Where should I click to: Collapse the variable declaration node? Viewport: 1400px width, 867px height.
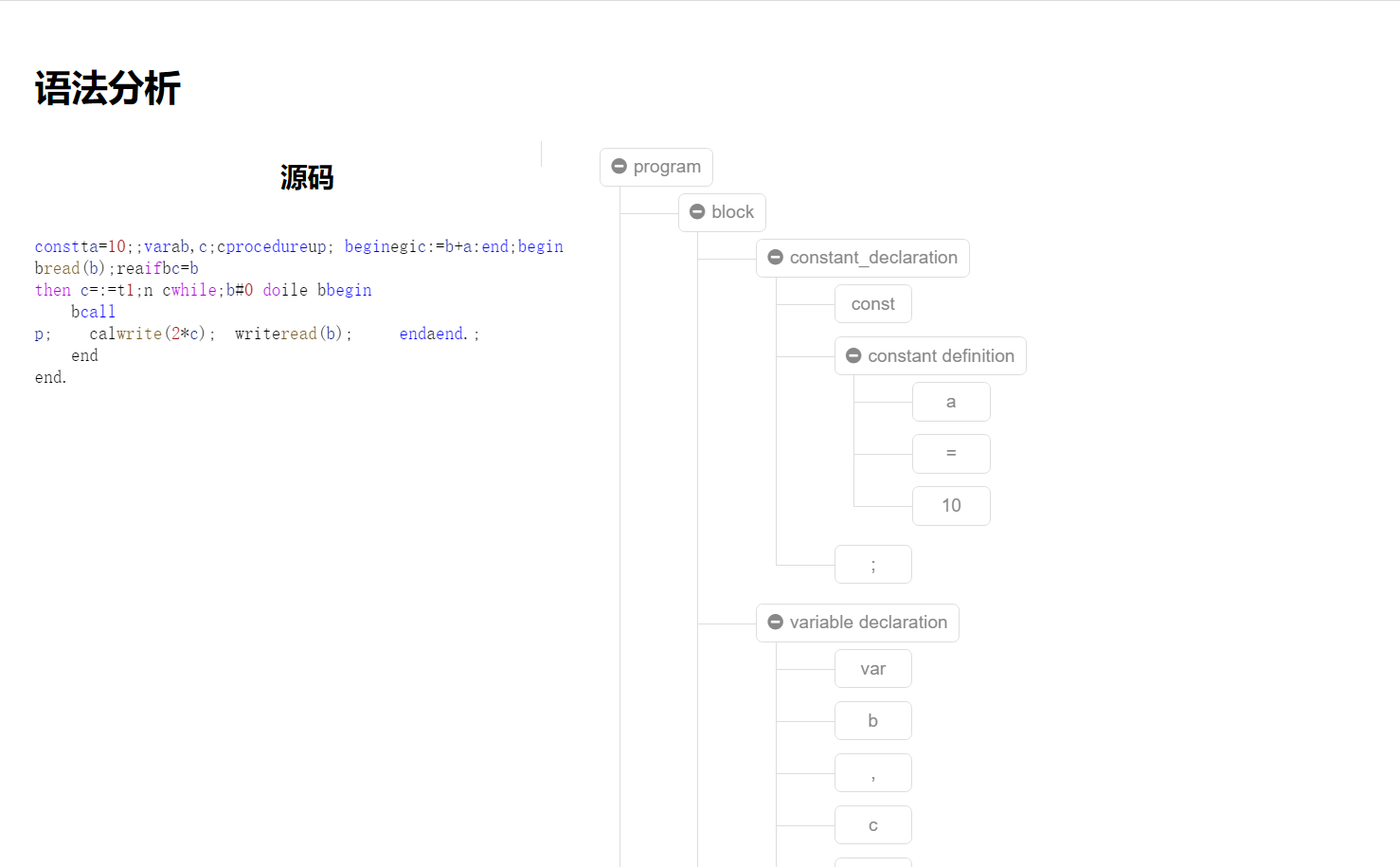775,623
